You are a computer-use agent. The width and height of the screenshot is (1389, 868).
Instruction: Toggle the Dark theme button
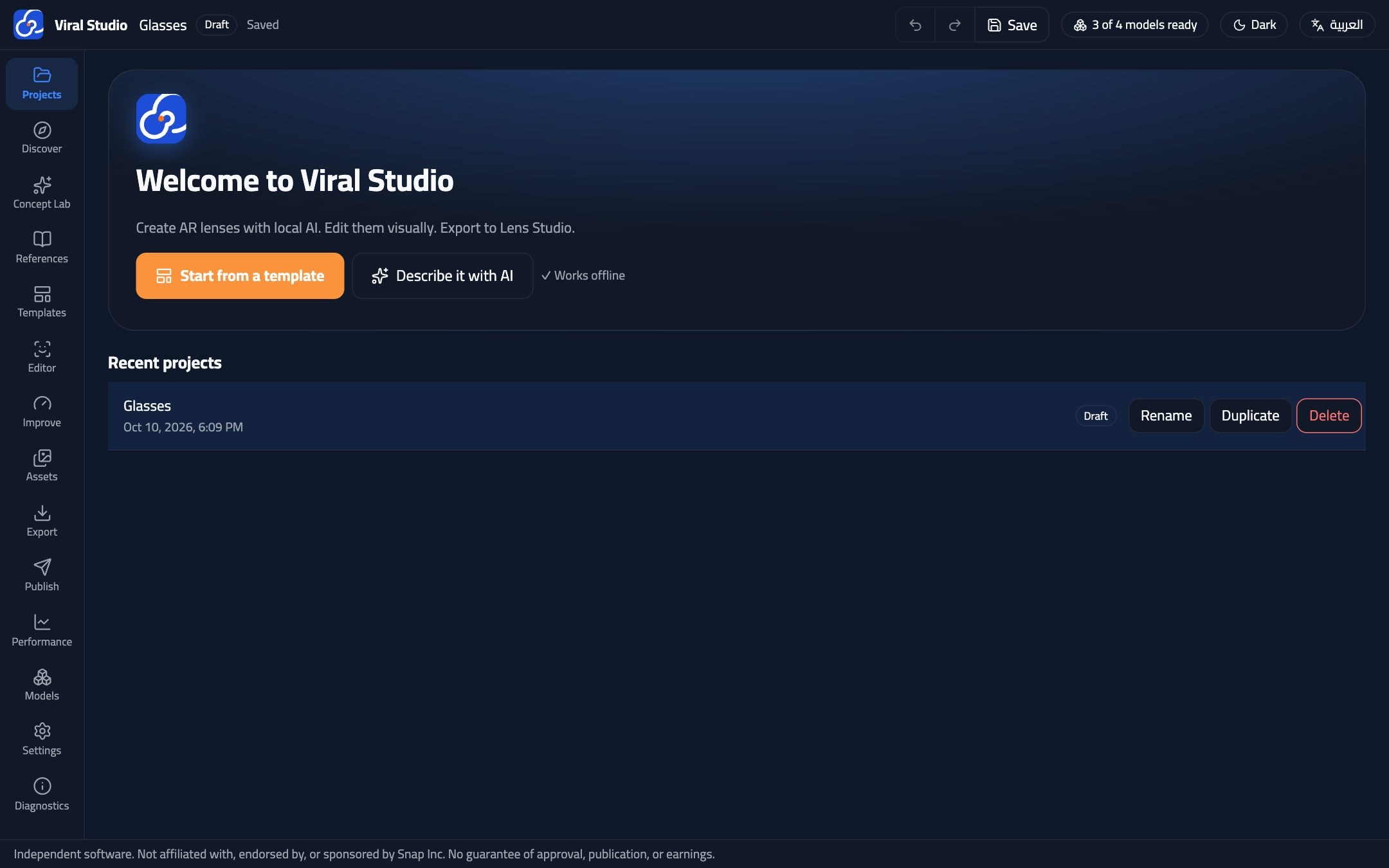1254,25
